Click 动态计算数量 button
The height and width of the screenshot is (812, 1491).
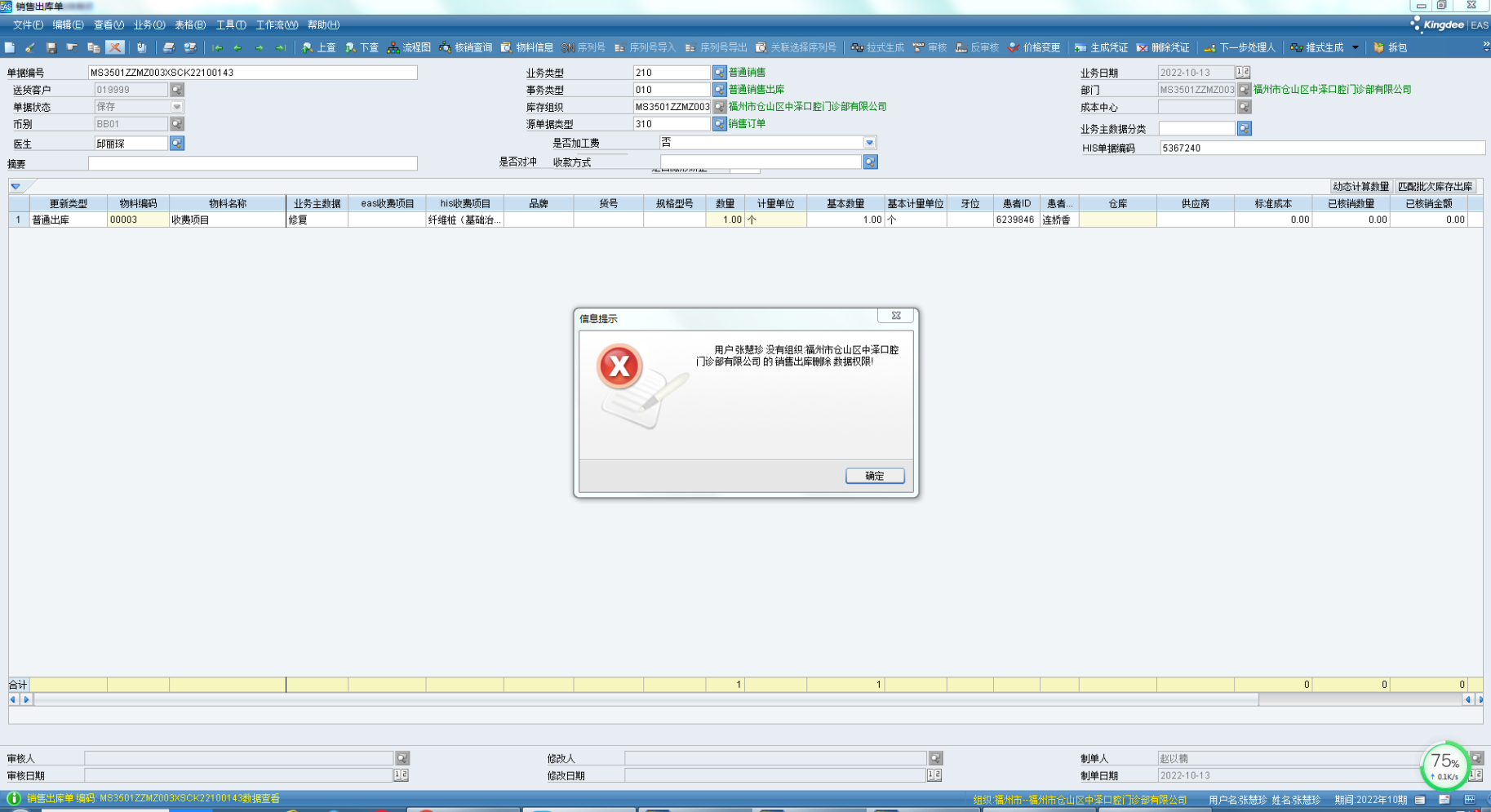click(x=1360, y=187)
